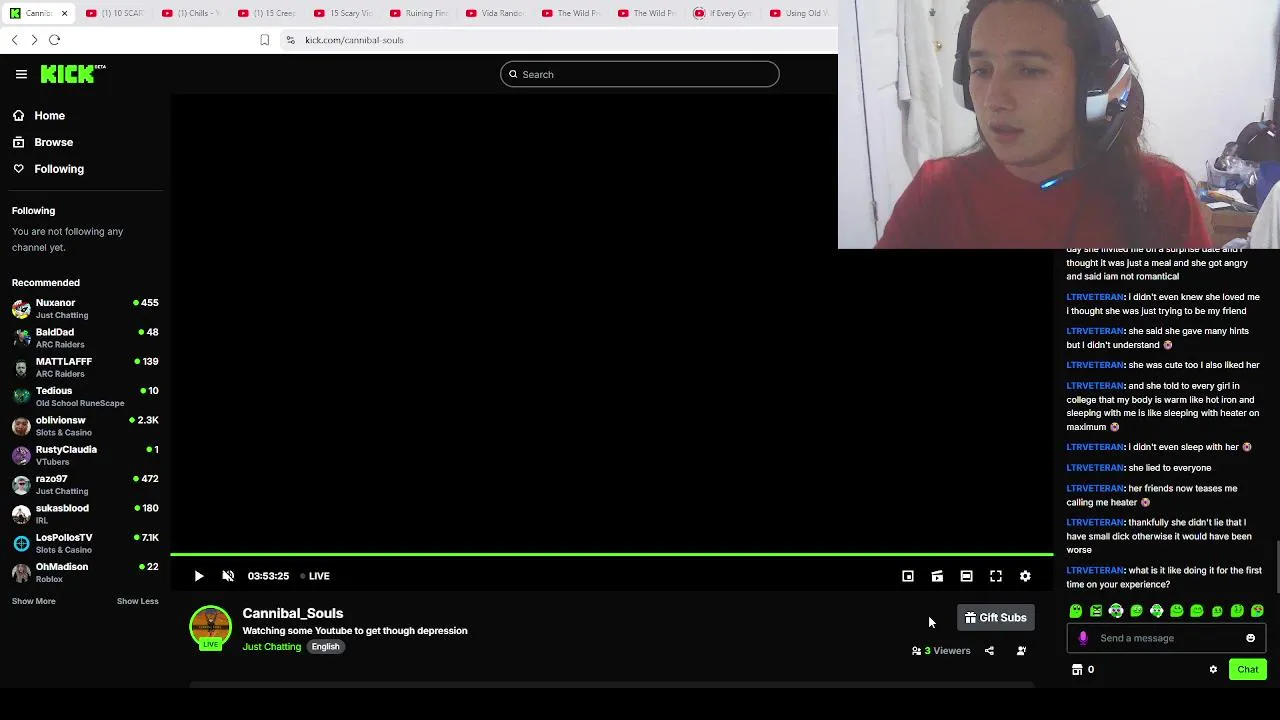The width and height of the screenshot is (1280, 720).
Task: Reload the browser page
Action: pyautogui.click(x=55, y=40)
